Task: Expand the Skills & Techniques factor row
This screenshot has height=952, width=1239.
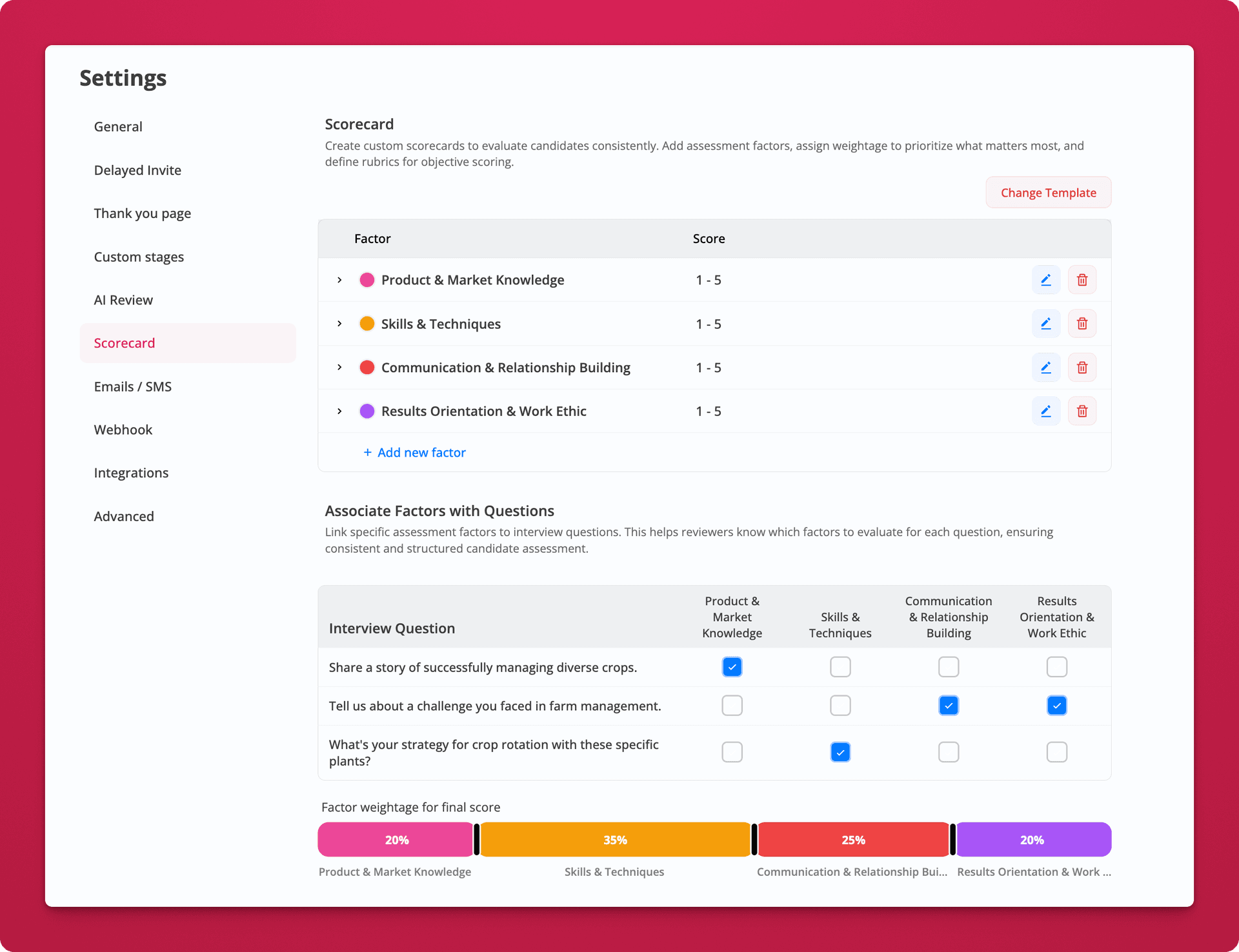Action: click(339, 323)
